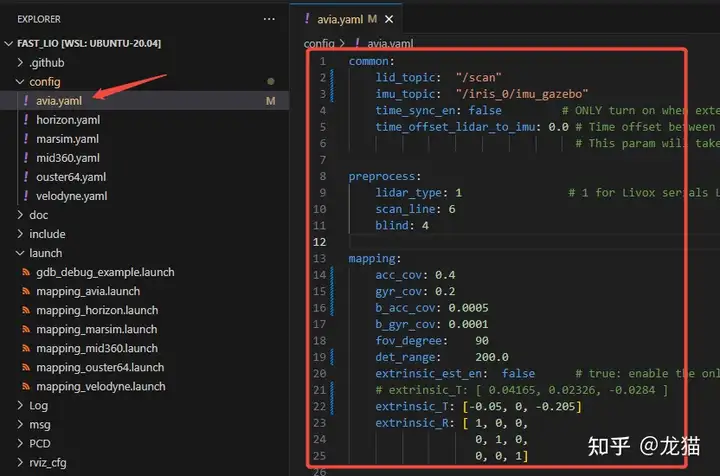This screenshot has height=476, width=720.
Task: Open mid360.yaml file
Action: coord(68,158)
